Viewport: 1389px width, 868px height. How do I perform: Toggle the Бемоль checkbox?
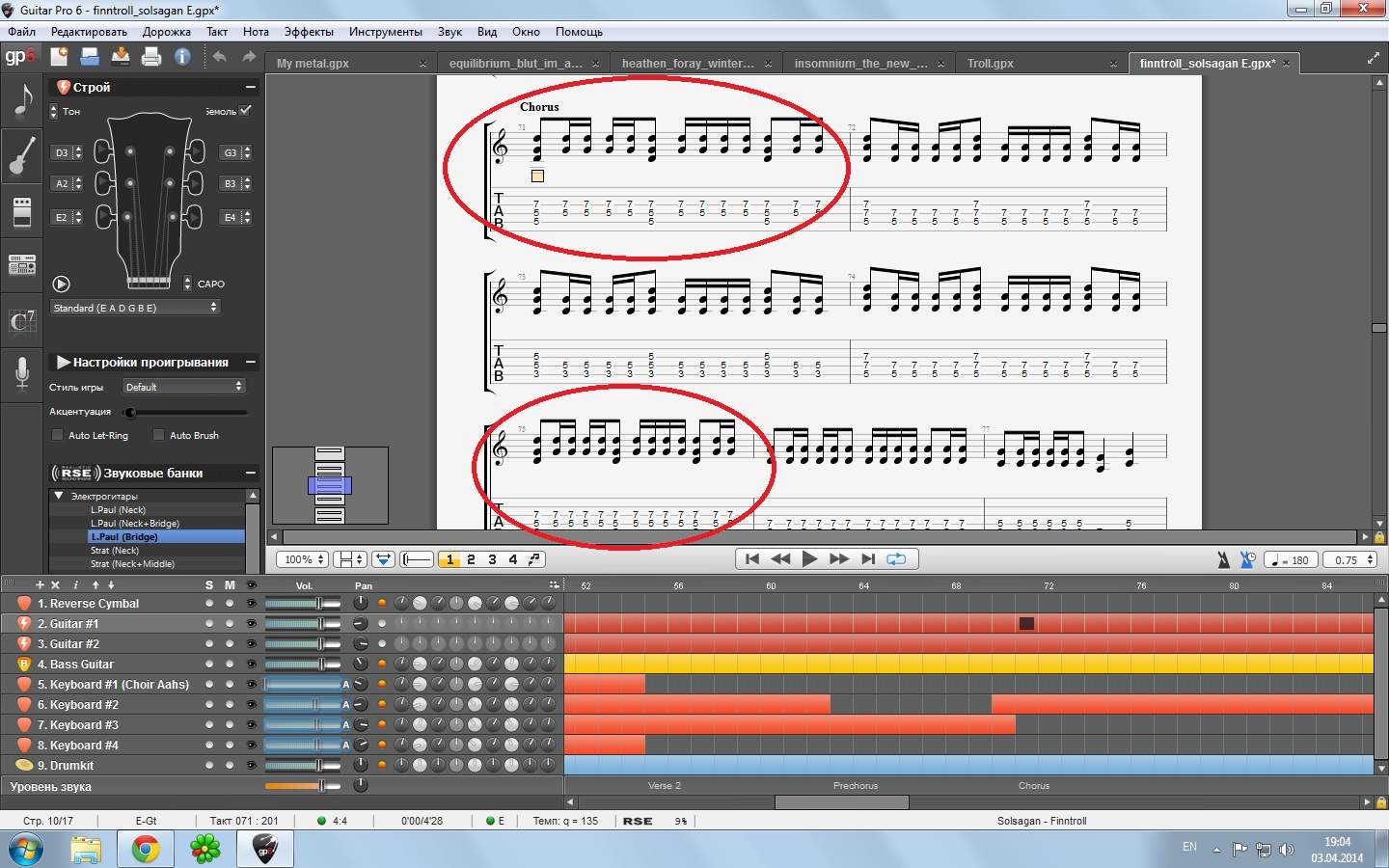pos(245,111)
